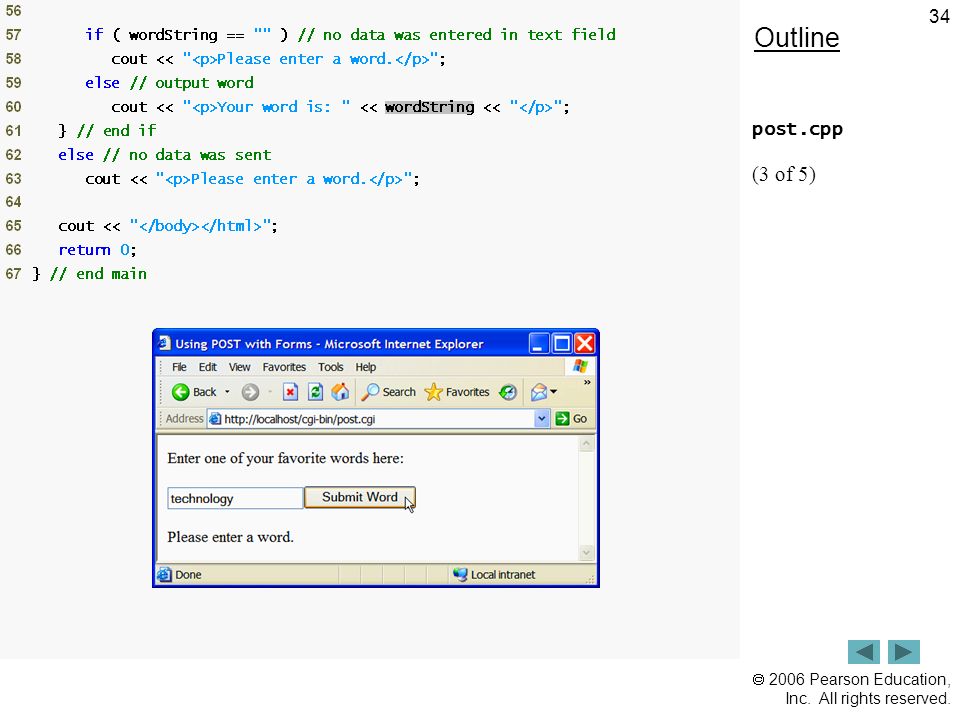Click the Go arrow beside address bar
The width and height of the screenshot is (960, 720).
[x=571, y=419]
